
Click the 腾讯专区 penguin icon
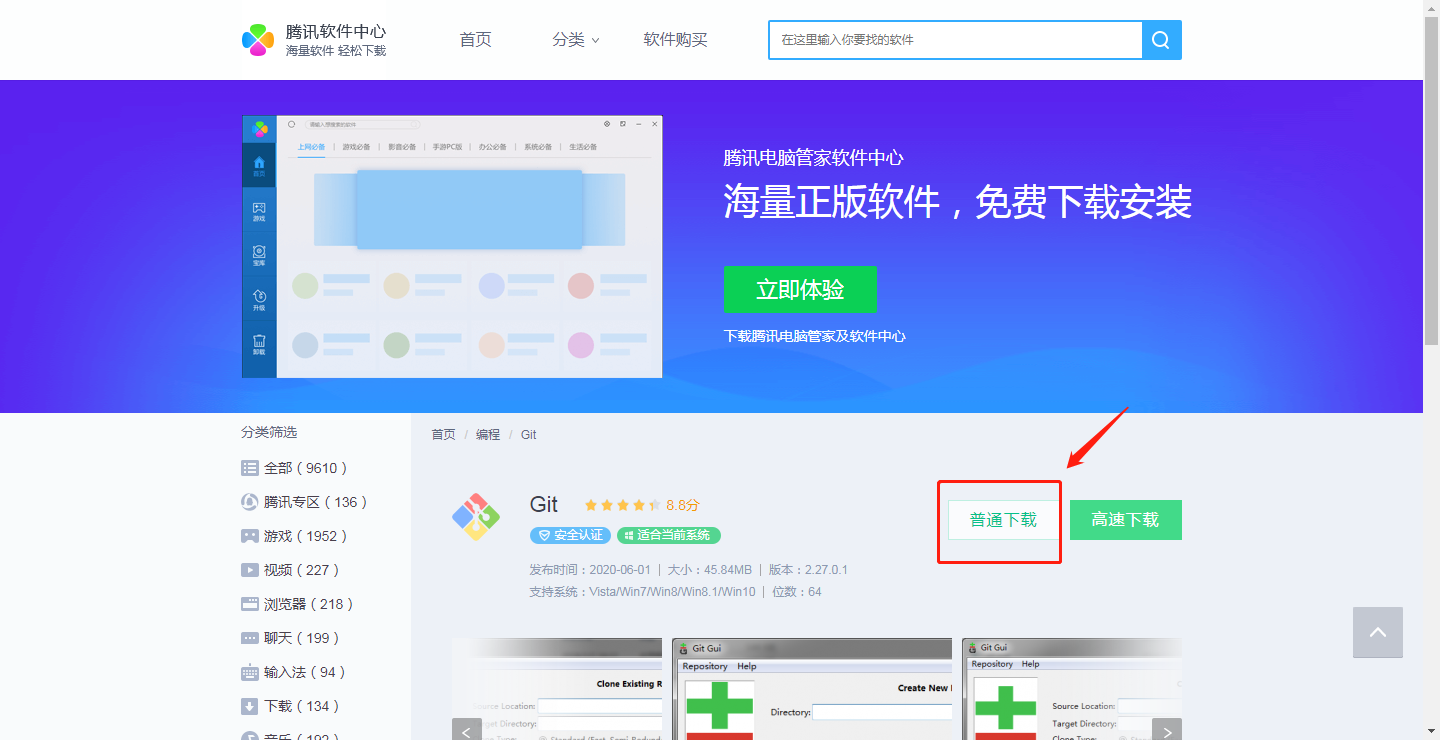click(250, 502)
